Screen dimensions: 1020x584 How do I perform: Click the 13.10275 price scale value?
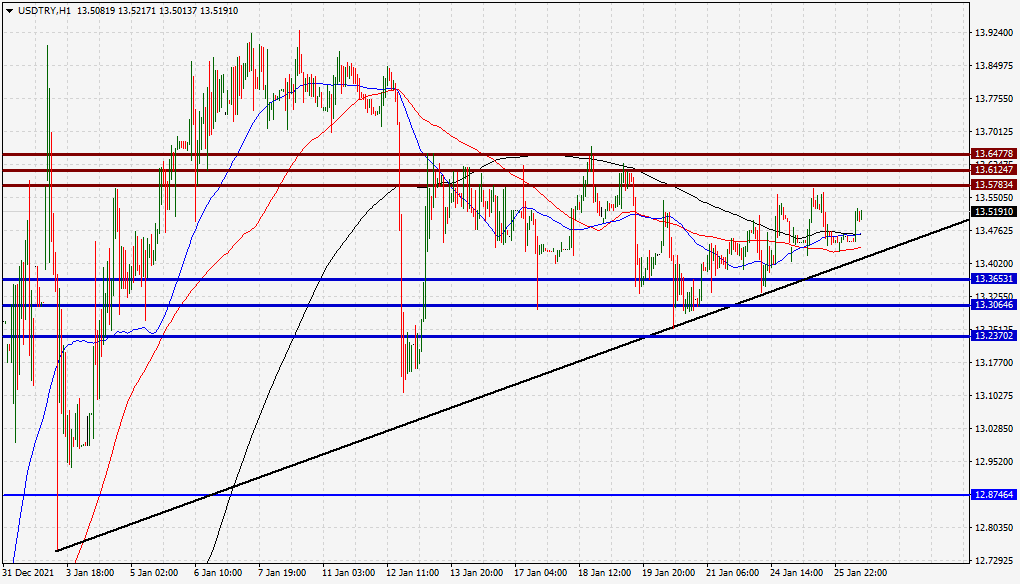[994, 396]
